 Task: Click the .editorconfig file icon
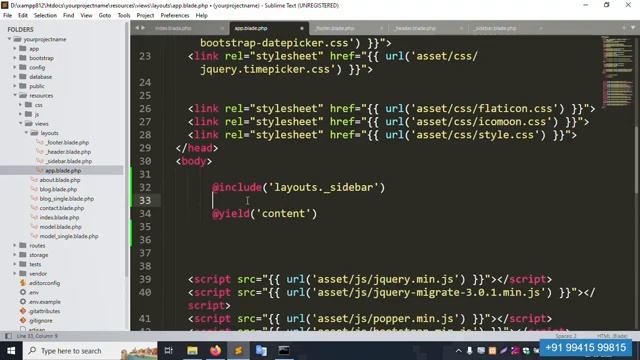click(23, 283)
